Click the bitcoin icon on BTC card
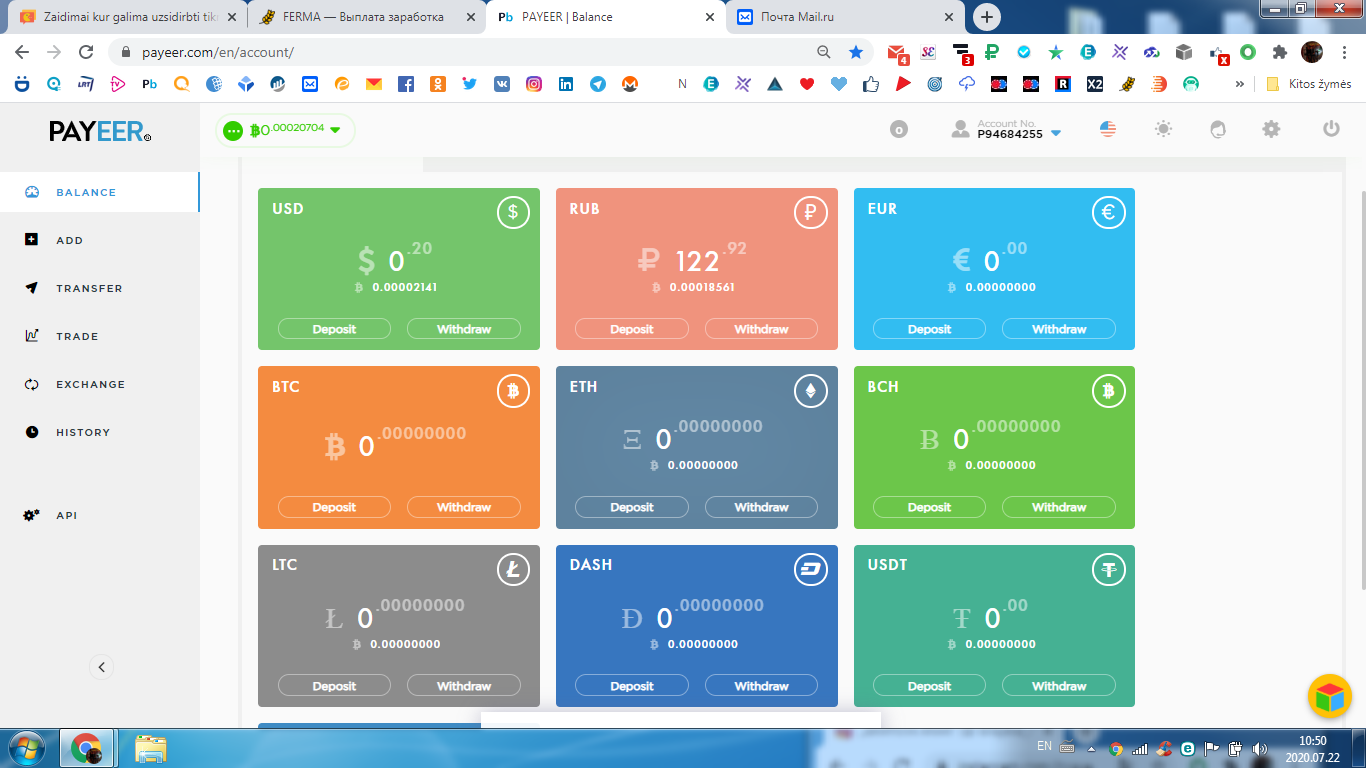This screenshot has height=768, width=1366. tap(513, 391)
